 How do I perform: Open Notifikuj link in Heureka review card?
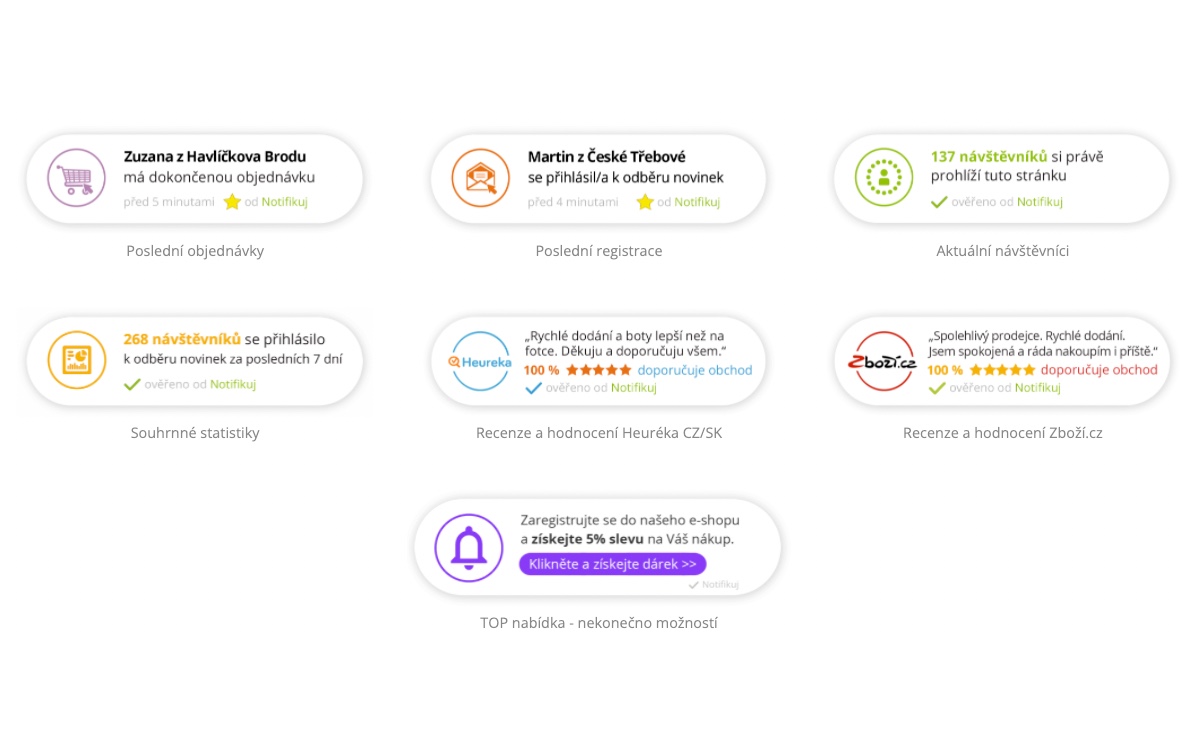634,388
